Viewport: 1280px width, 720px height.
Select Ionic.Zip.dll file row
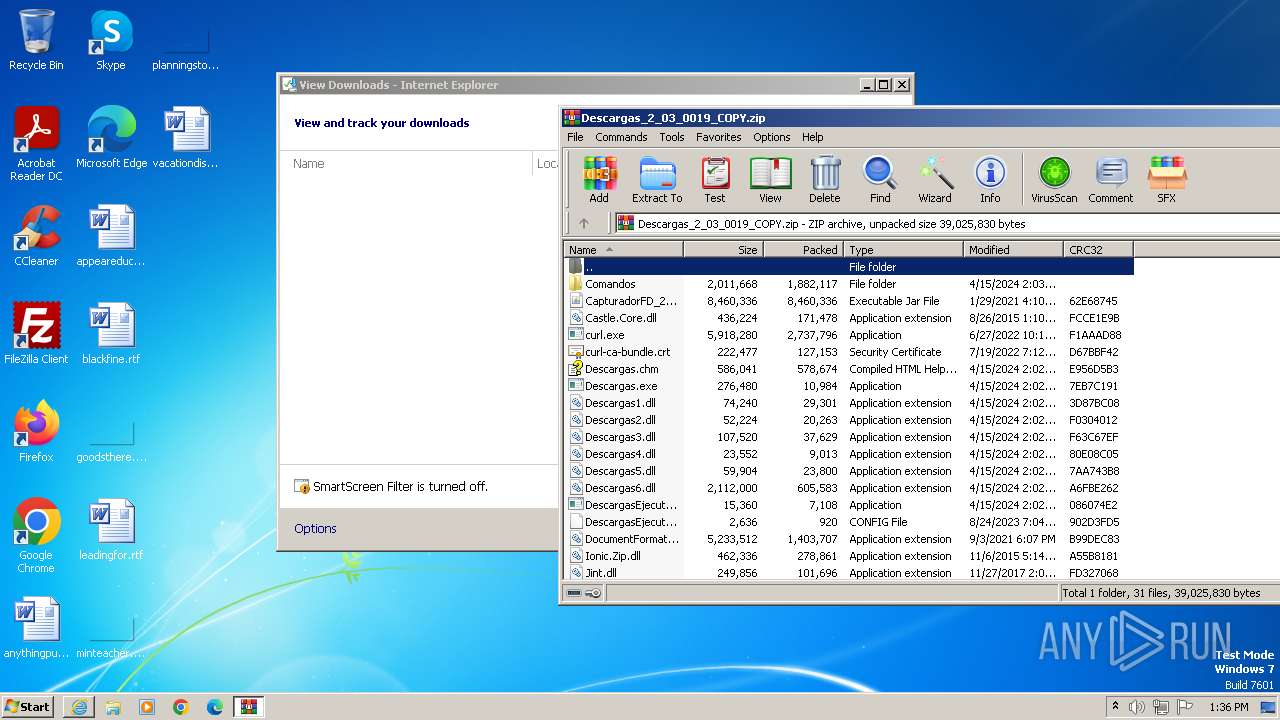pyautogui.click(x=849, y=556)
